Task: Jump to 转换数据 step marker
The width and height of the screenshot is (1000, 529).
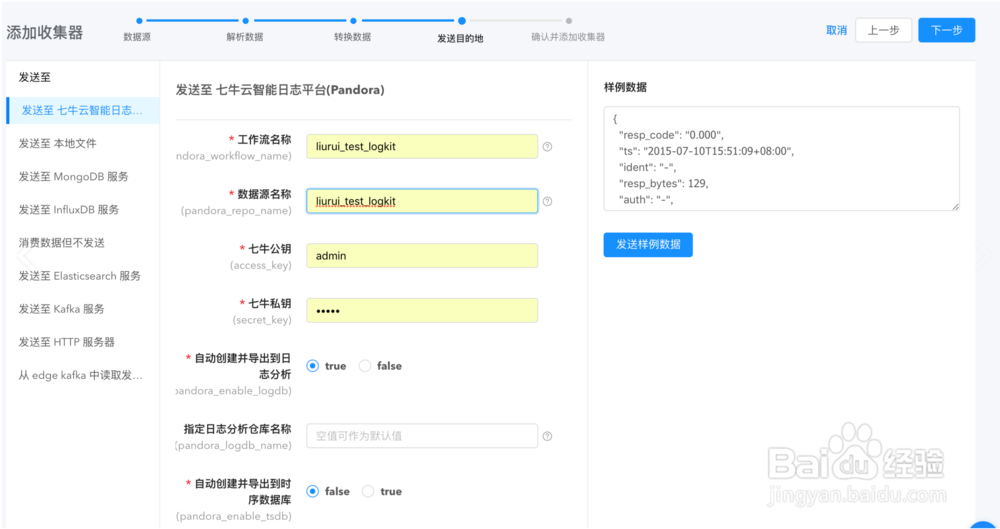Action: [353, 21]
